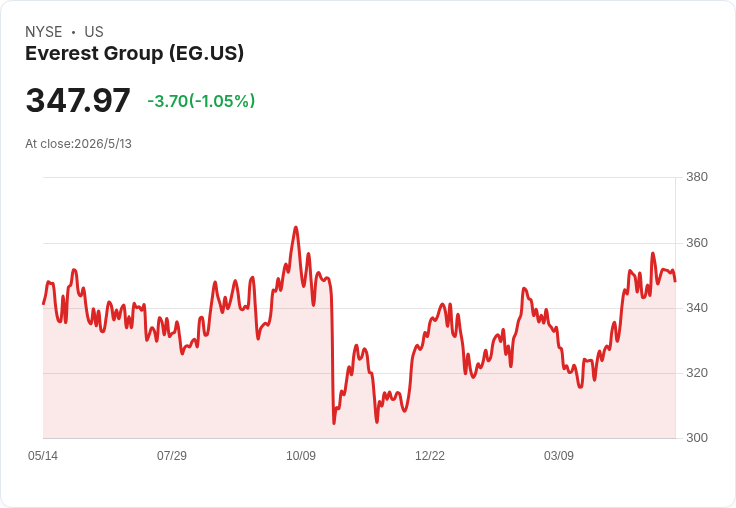This screenshot has height=508, width=736.
Task: Open the Everest Group (EG.US) title
Action: point(134,53)
